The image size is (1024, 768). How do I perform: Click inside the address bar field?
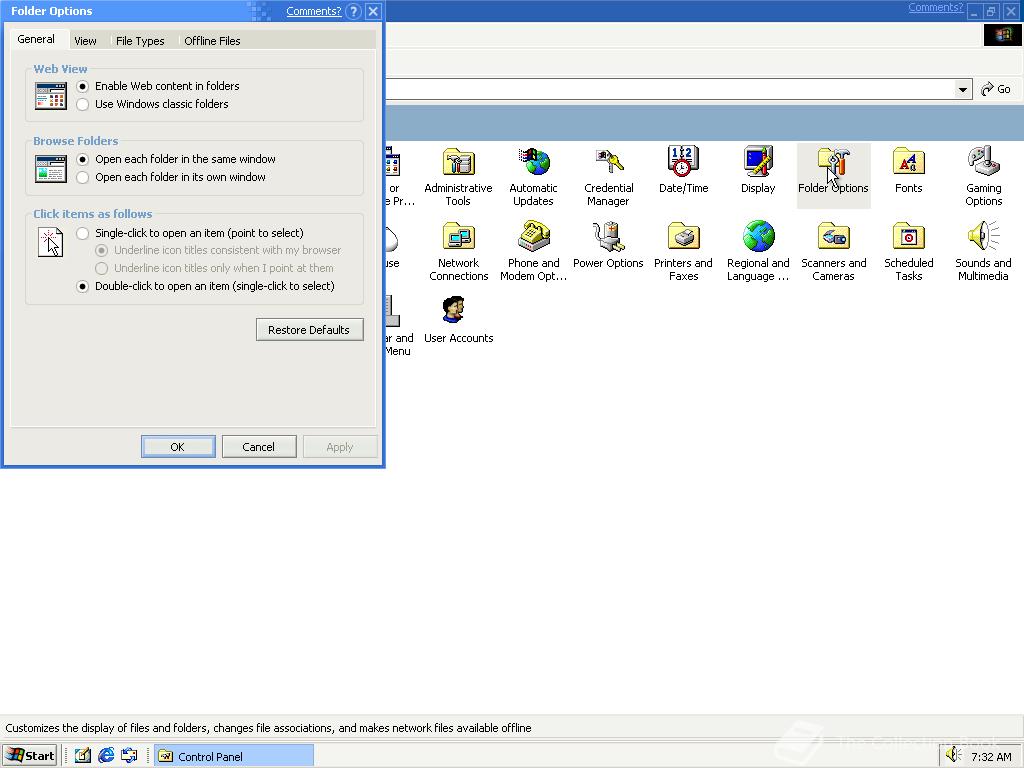[669, 89]
